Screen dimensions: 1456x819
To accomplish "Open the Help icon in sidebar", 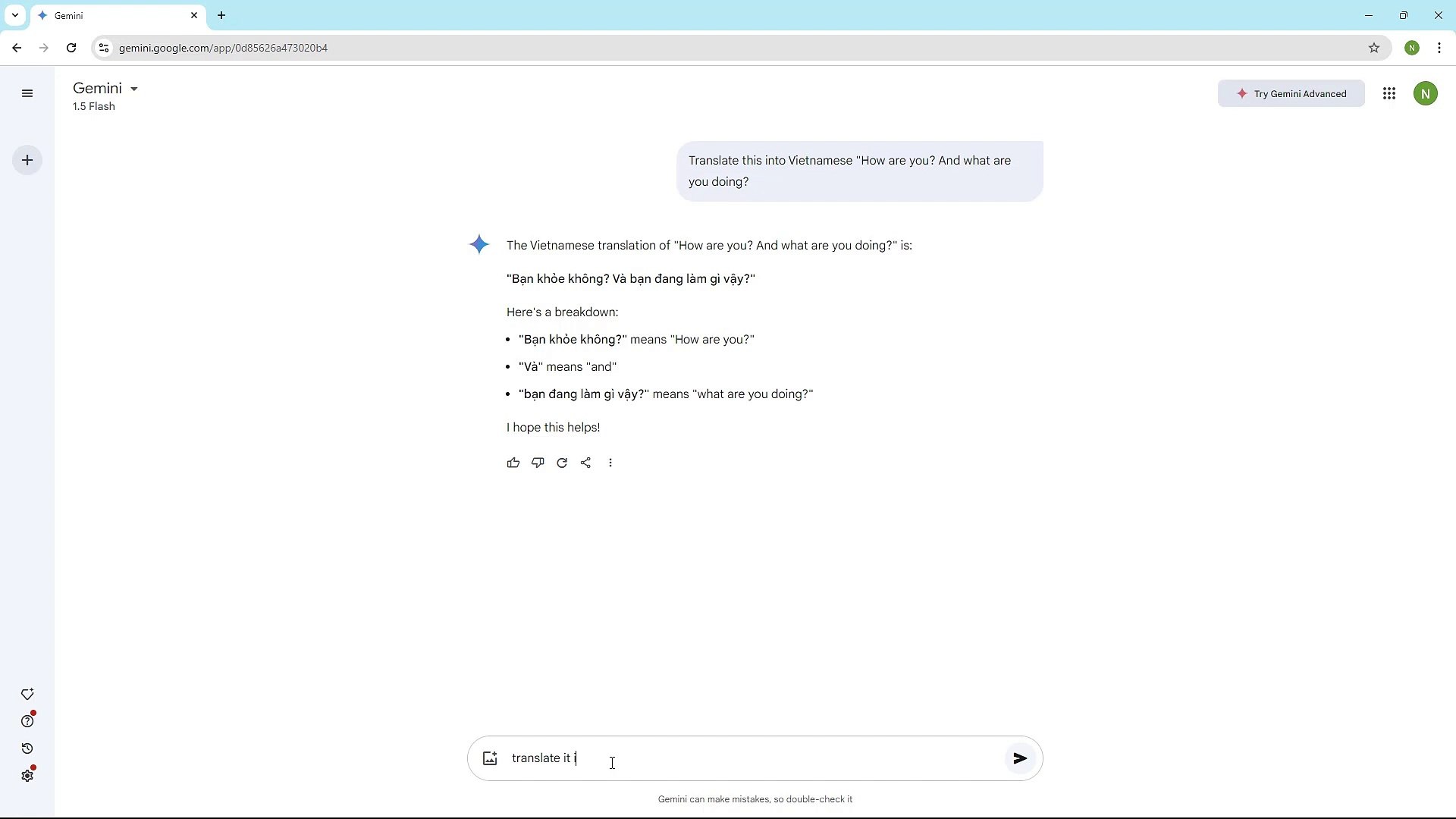I will point(27,721).
